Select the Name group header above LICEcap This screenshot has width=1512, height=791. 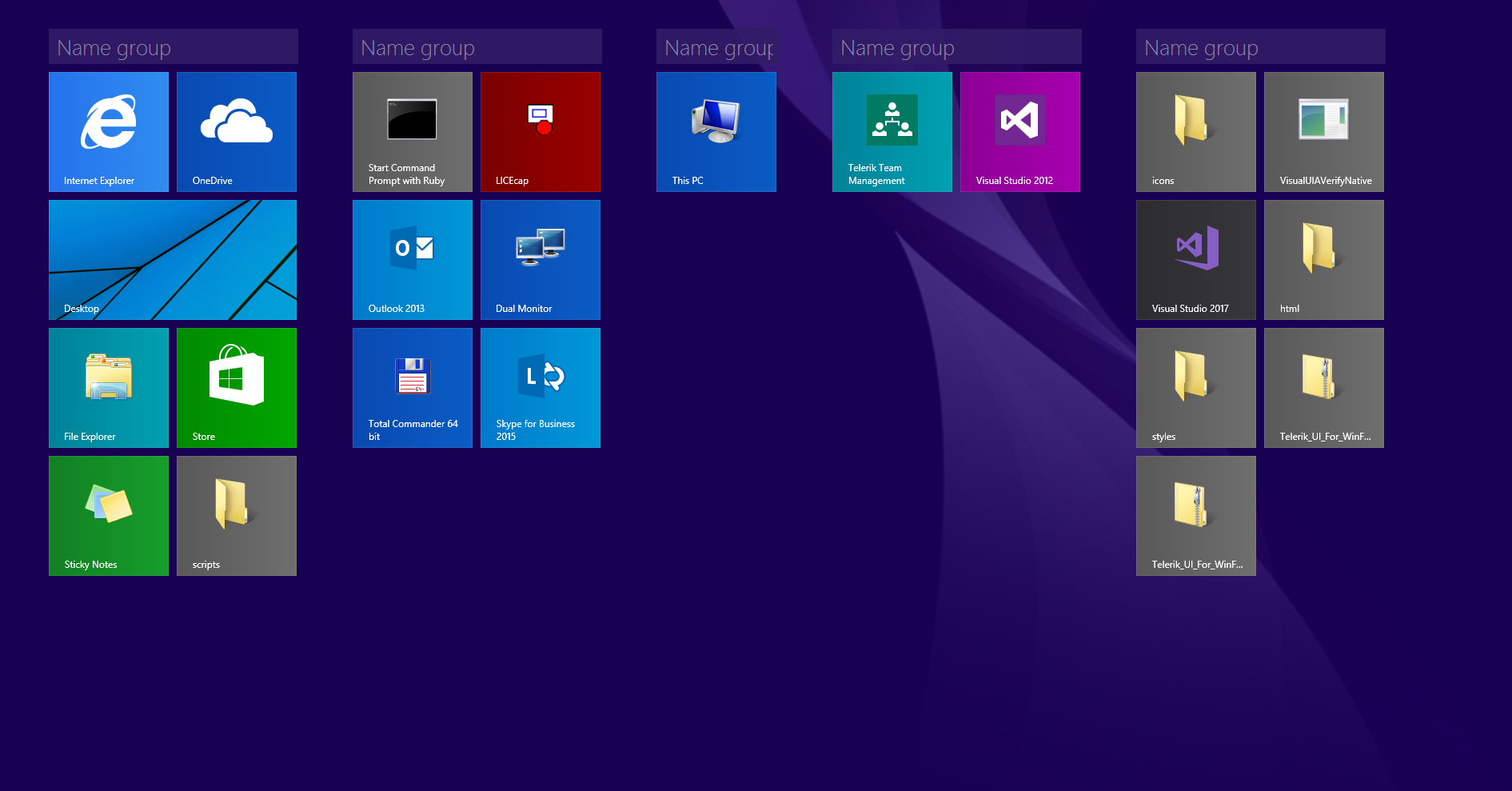click(x=477, y=46)
